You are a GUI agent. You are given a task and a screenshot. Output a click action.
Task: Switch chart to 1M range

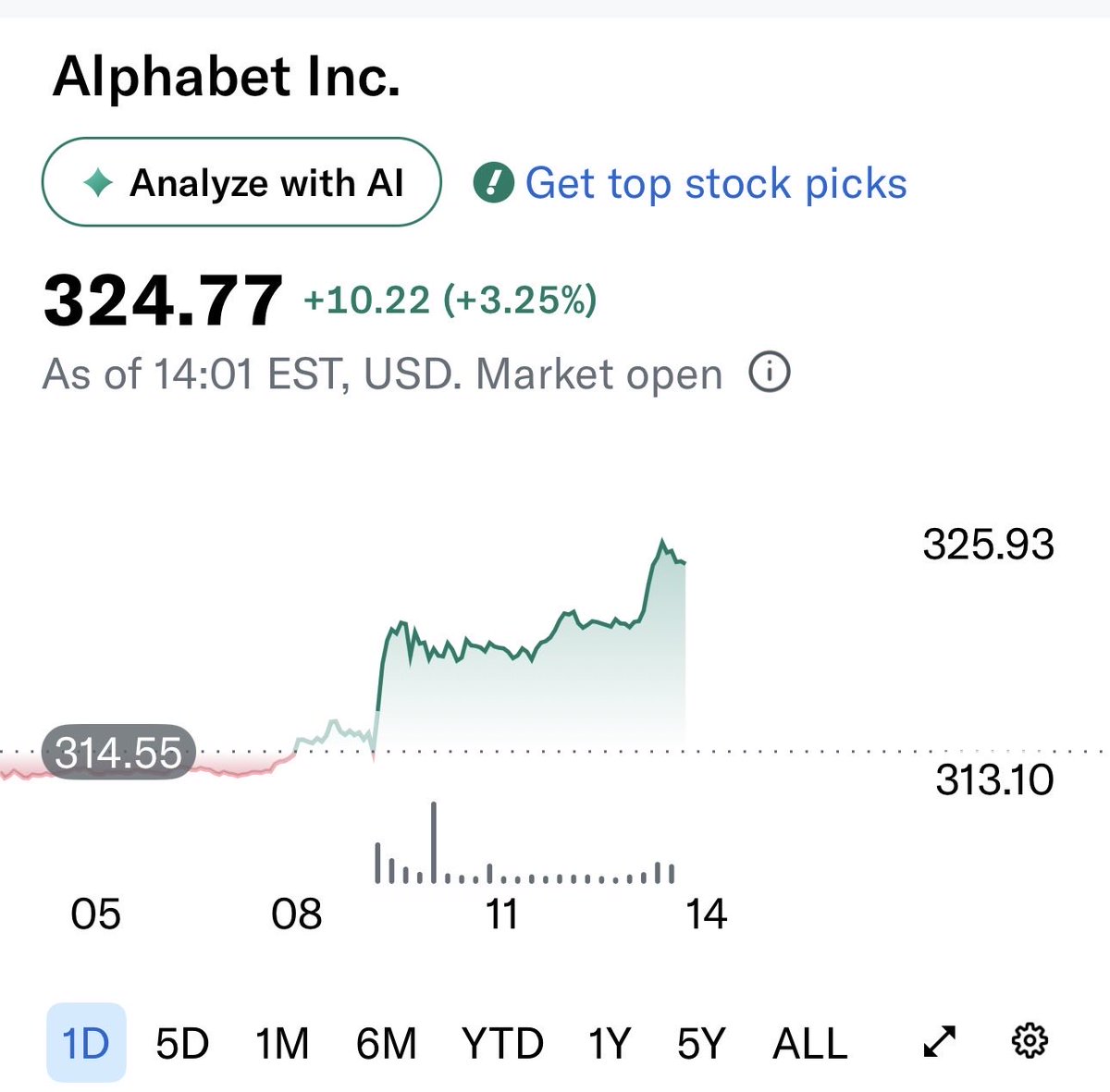(x=282, y=1043)
